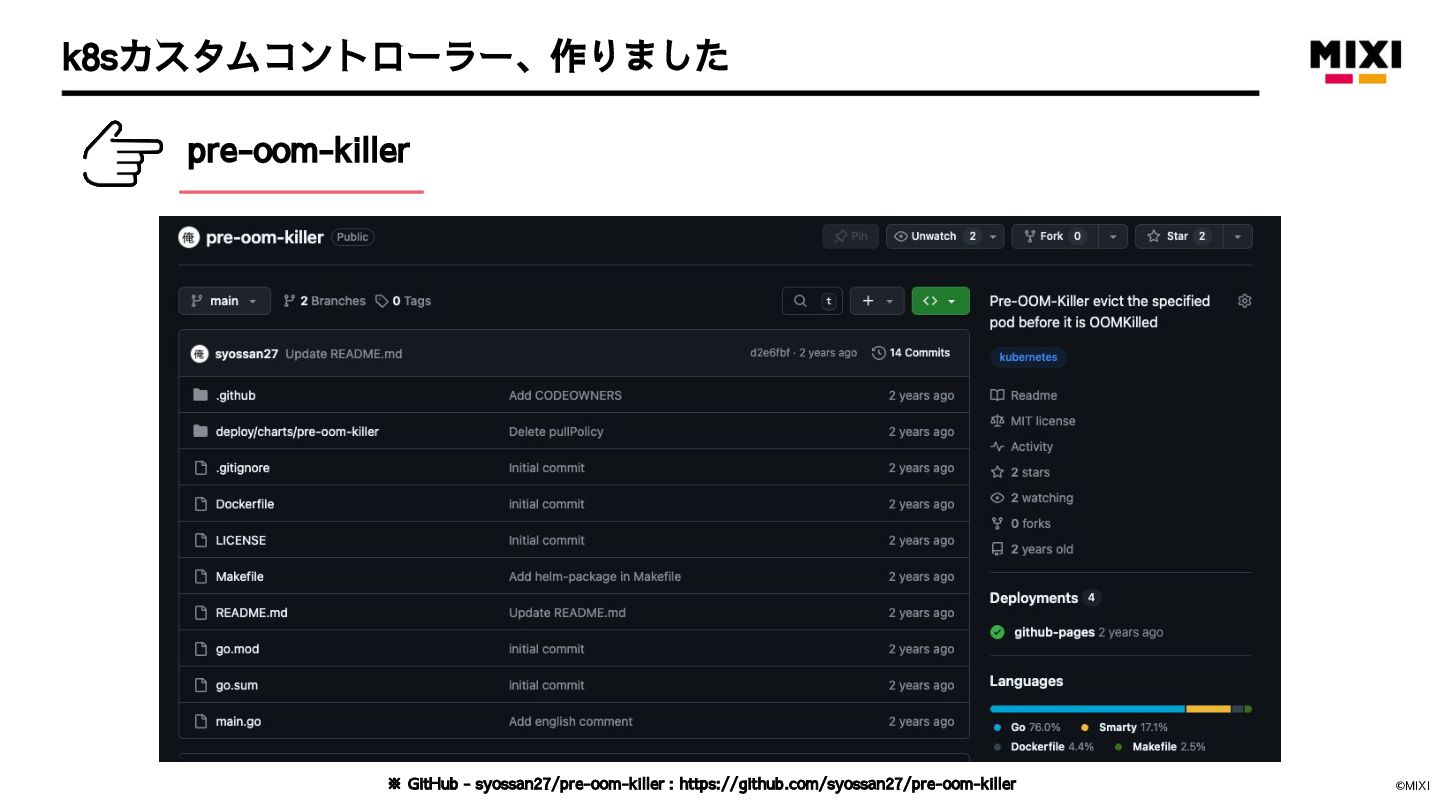Image resolution: width=1440 pixels, height=810 pixels.
Task: Open the About settings gear icon
Action: [1244, 301]
